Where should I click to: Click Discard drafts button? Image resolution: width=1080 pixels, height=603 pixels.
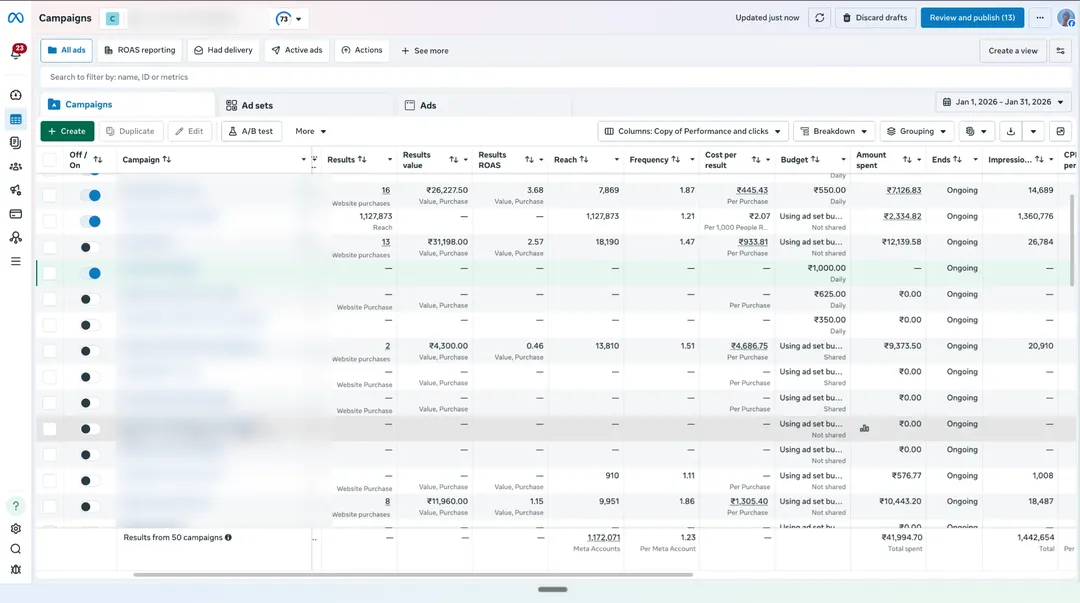[875, 18]
